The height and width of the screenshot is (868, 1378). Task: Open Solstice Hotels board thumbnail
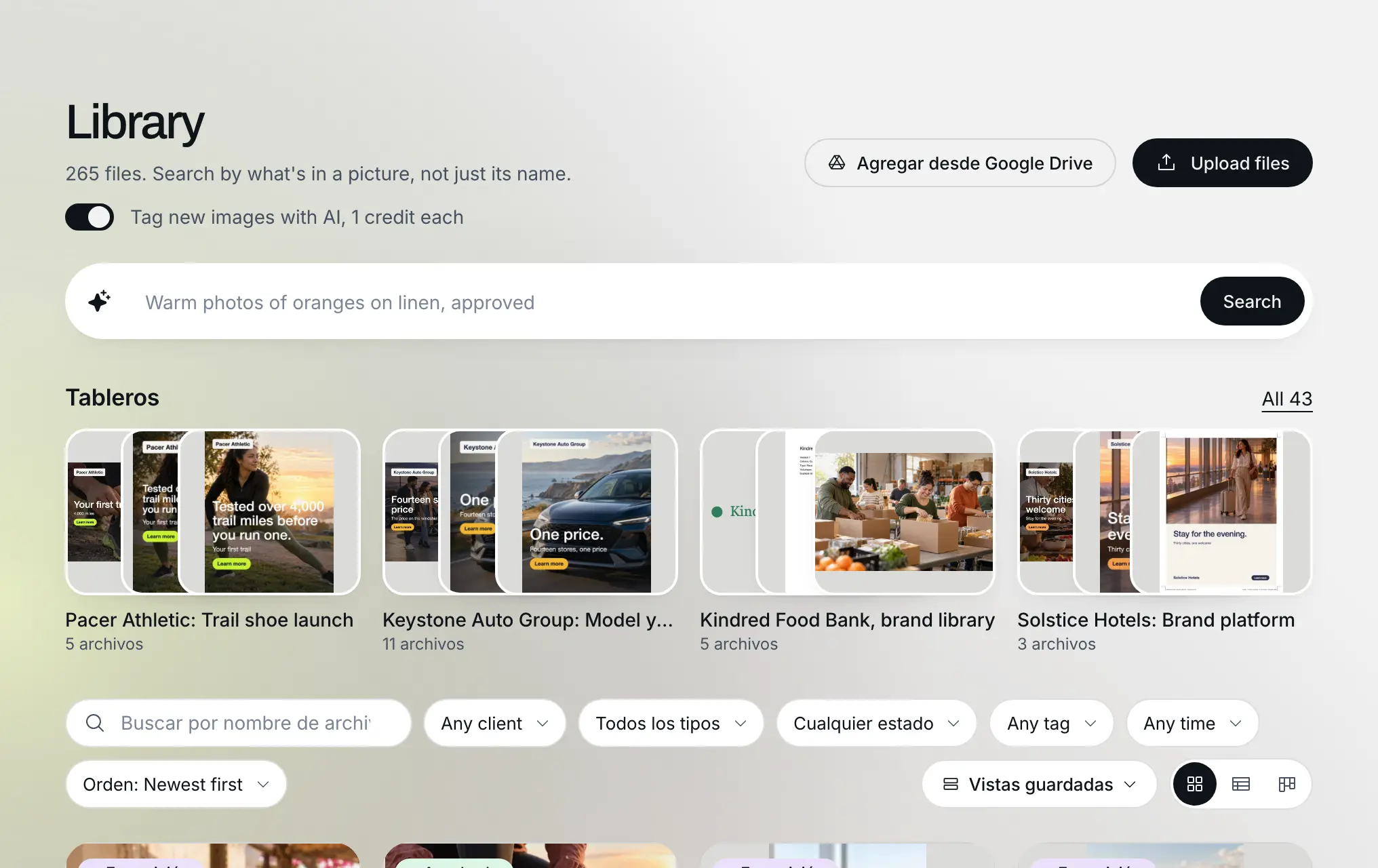(x=1165, y=512)
